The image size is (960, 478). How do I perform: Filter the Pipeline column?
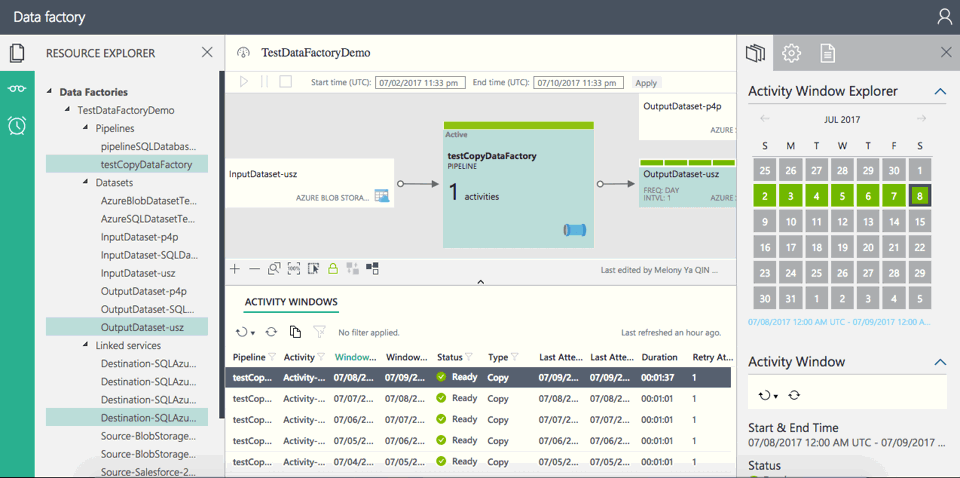(x=272, y=357)
